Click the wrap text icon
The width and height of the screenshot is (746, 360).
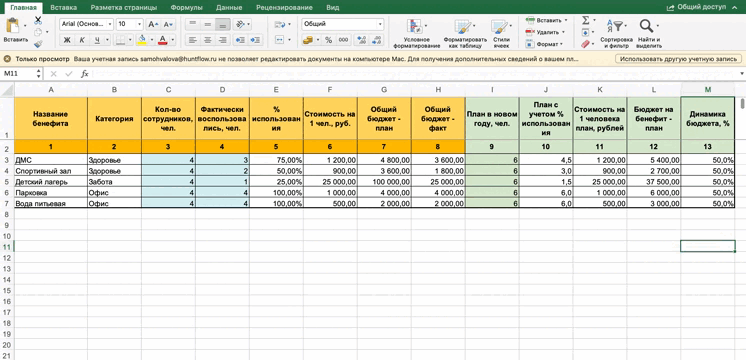pyautogui.click(x=280, y=24)
